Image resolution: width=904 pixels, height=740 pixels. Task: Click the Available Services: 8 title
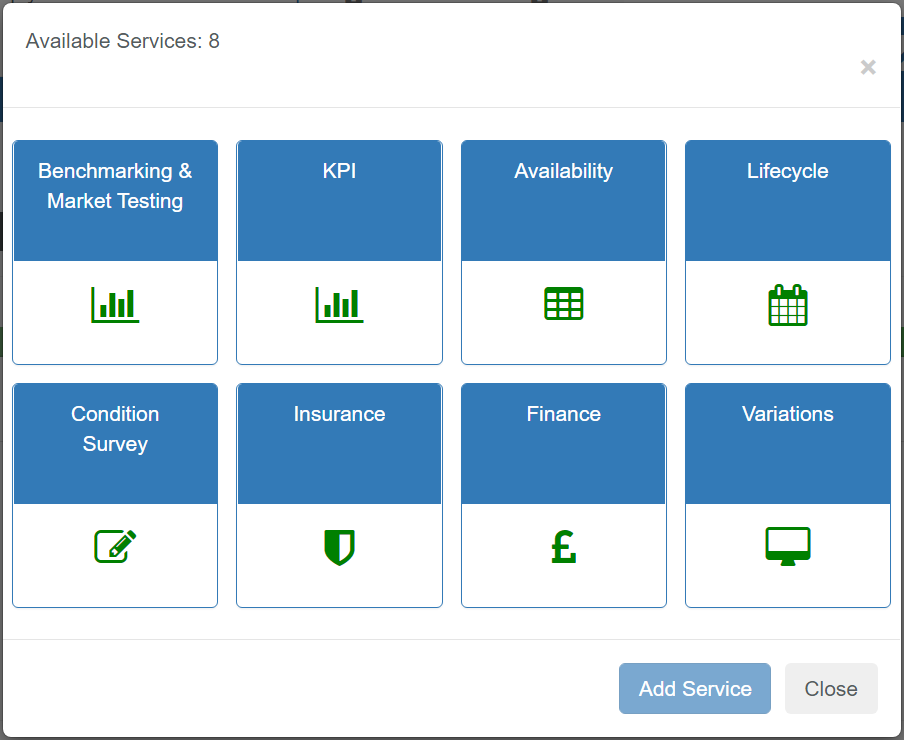click(x=123, y=41)
